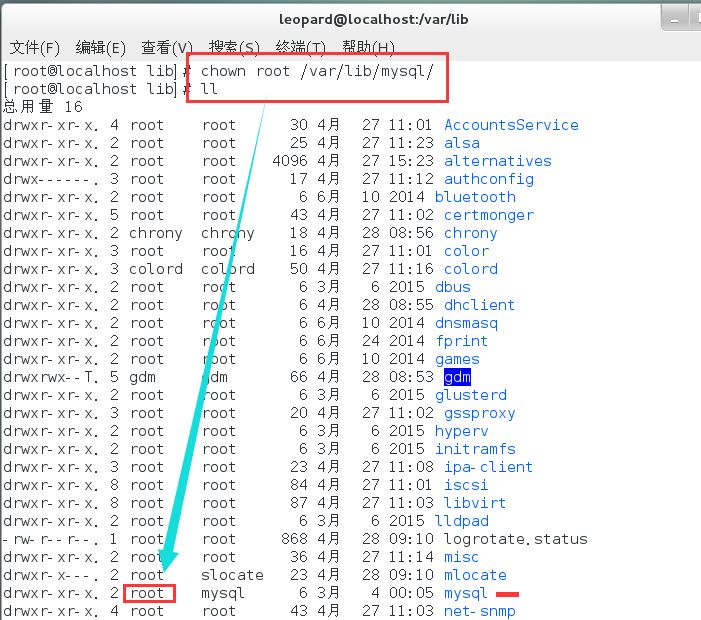
Task: Select the dhclient directory name
Action: tap(479, 305)
